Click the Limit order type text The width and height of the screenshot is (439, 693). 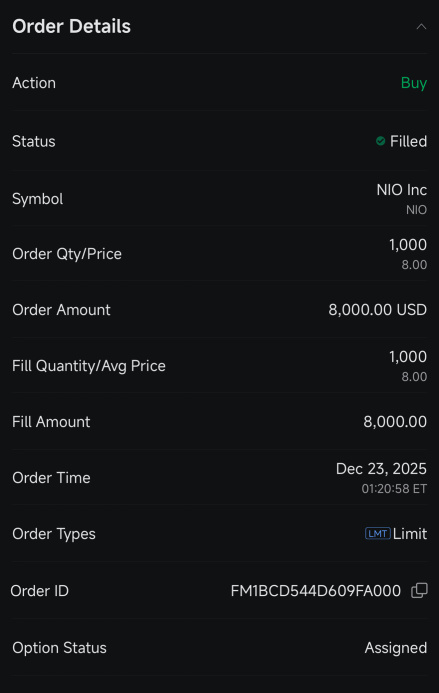[x=410, y=533]
